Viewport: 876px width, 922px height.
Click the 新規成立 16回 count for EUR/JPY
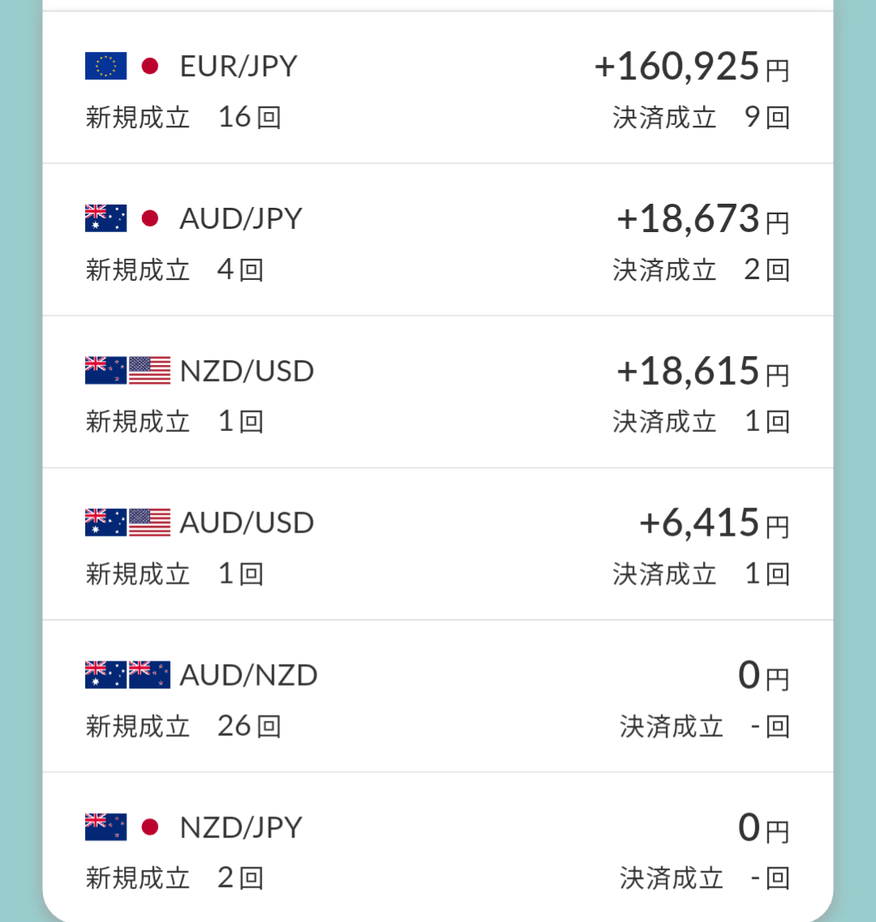click(x=184, y=117)
